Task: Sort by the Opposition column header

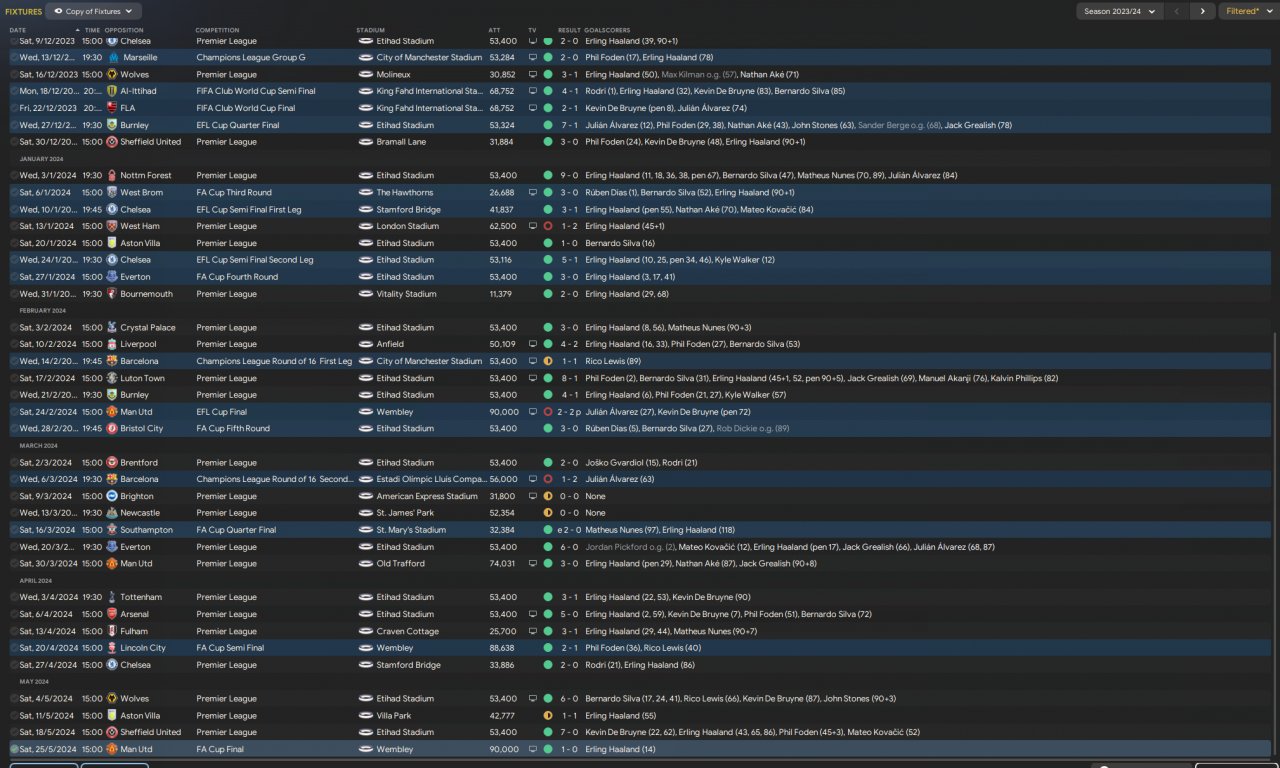Action: [x=124, y=30]
